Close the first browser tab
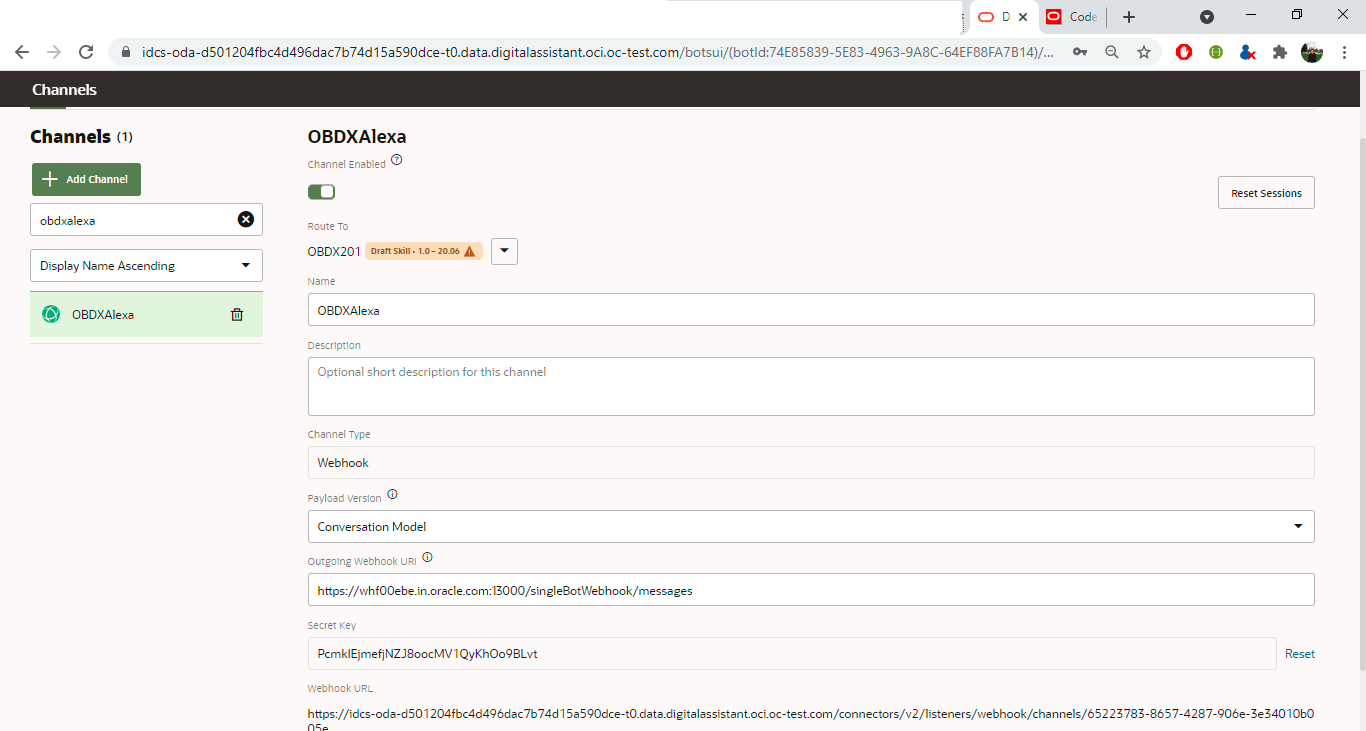The height and width of the screenshot is (731, 1366). click(x=1022, y=17)
